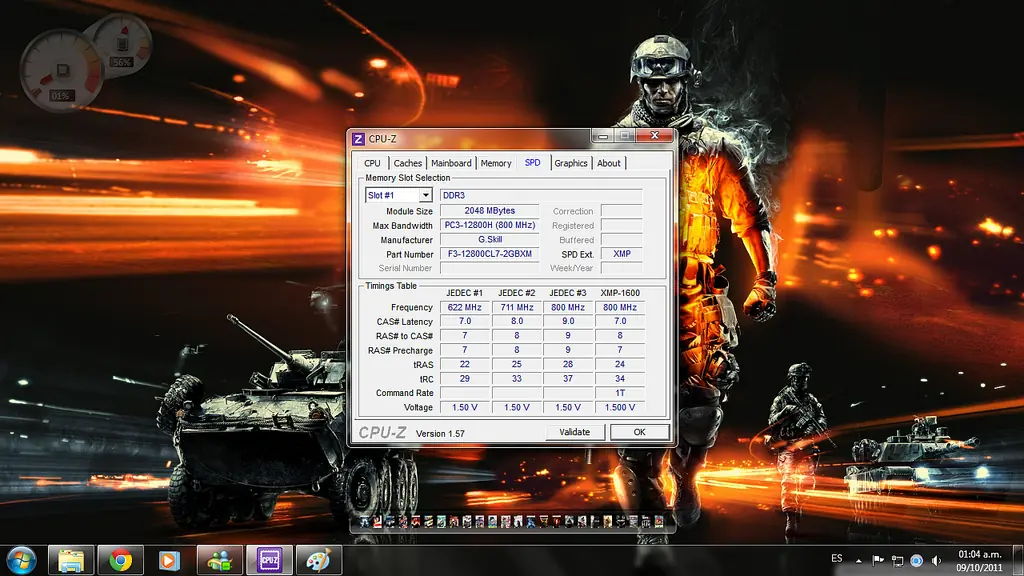The width and height of the screenshot is (1024, 576).
Task: Open the Paint taskbar icon
Action: pyautogui.click(x=319, y=560)
